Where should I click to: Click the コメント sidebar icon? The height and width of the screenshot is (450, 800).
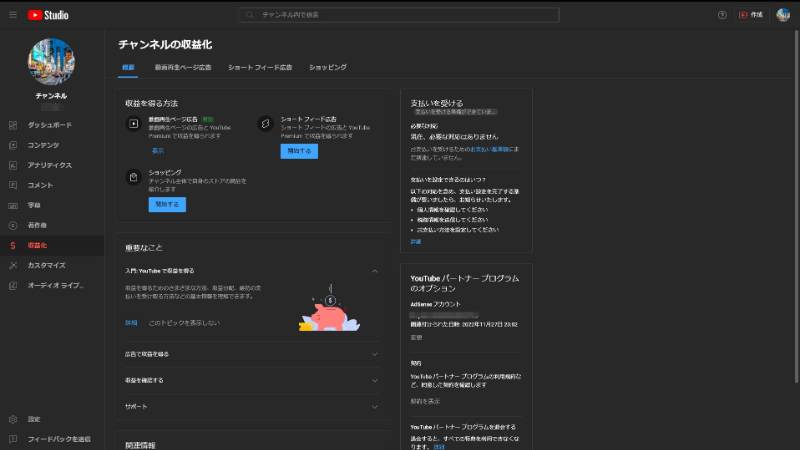point(13,185)
